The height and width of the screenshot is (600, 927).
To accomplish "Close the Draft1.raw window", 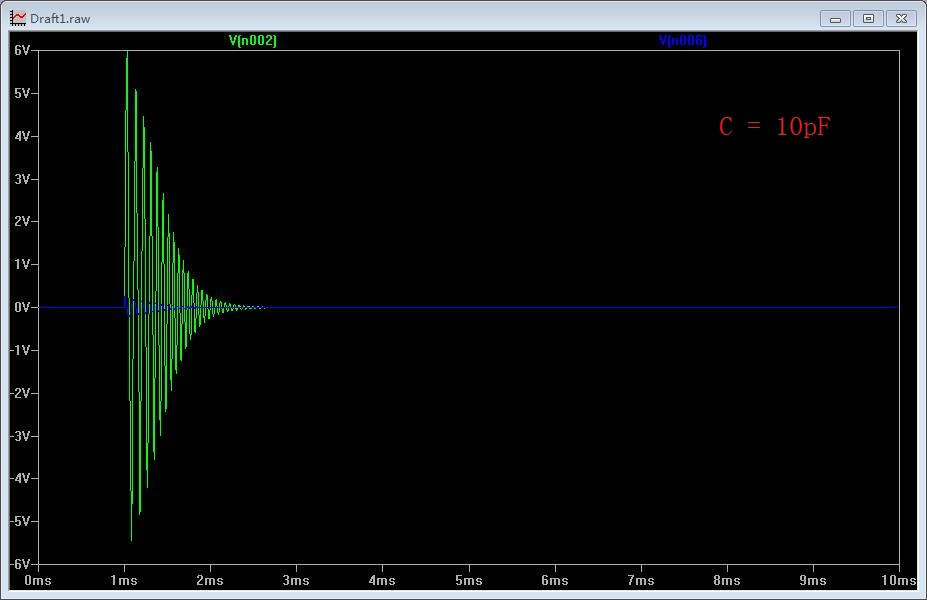I will pyautogui.click(x=901, y=19).
